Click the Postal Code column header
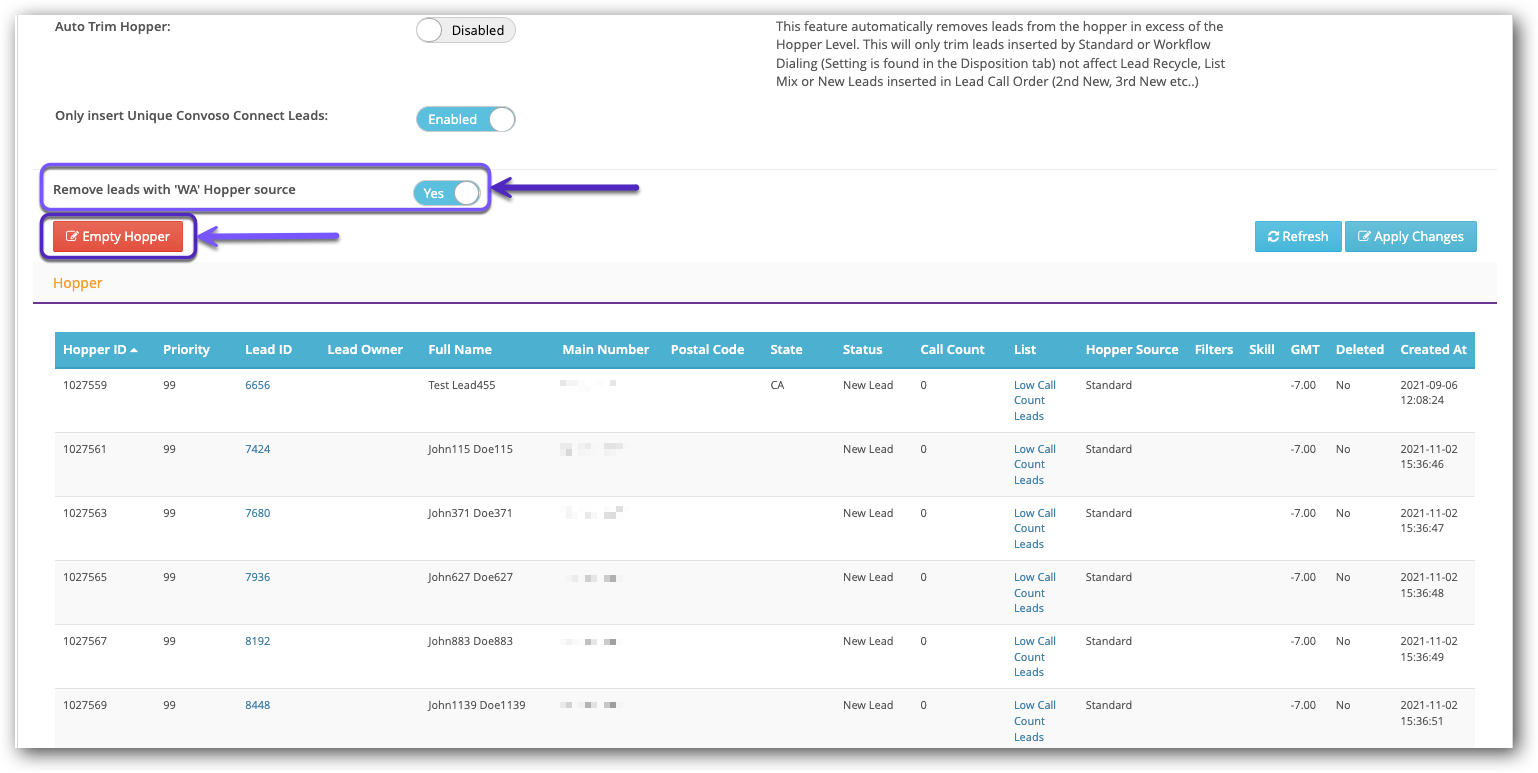Viewport: 1538px width, 773px height. tap(707, 350)
